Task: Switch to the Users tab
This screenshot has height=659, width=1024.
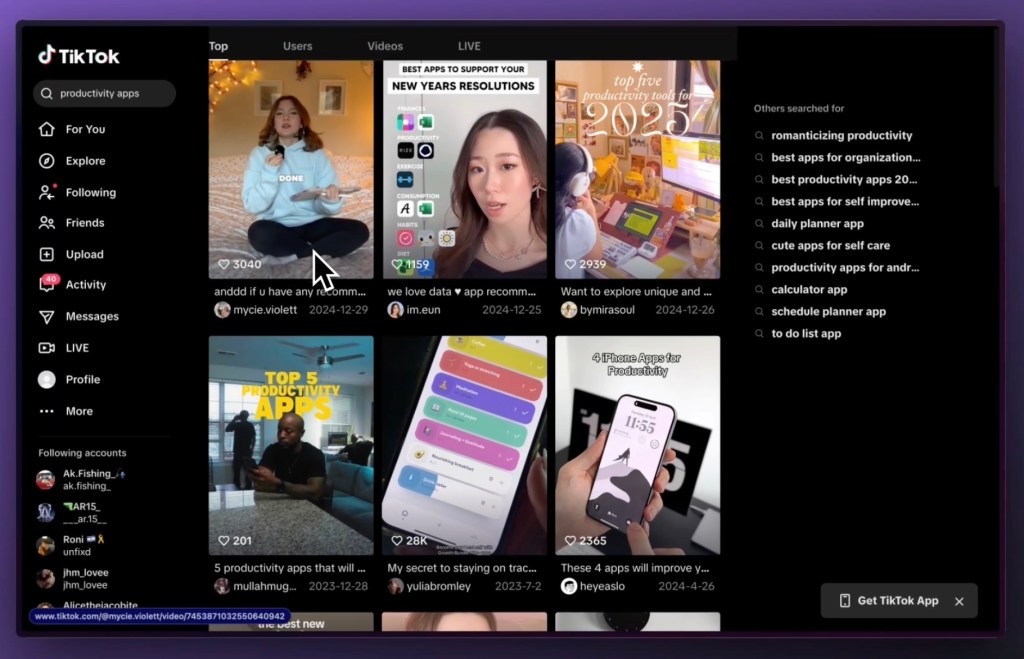Action: pos(297,46)
